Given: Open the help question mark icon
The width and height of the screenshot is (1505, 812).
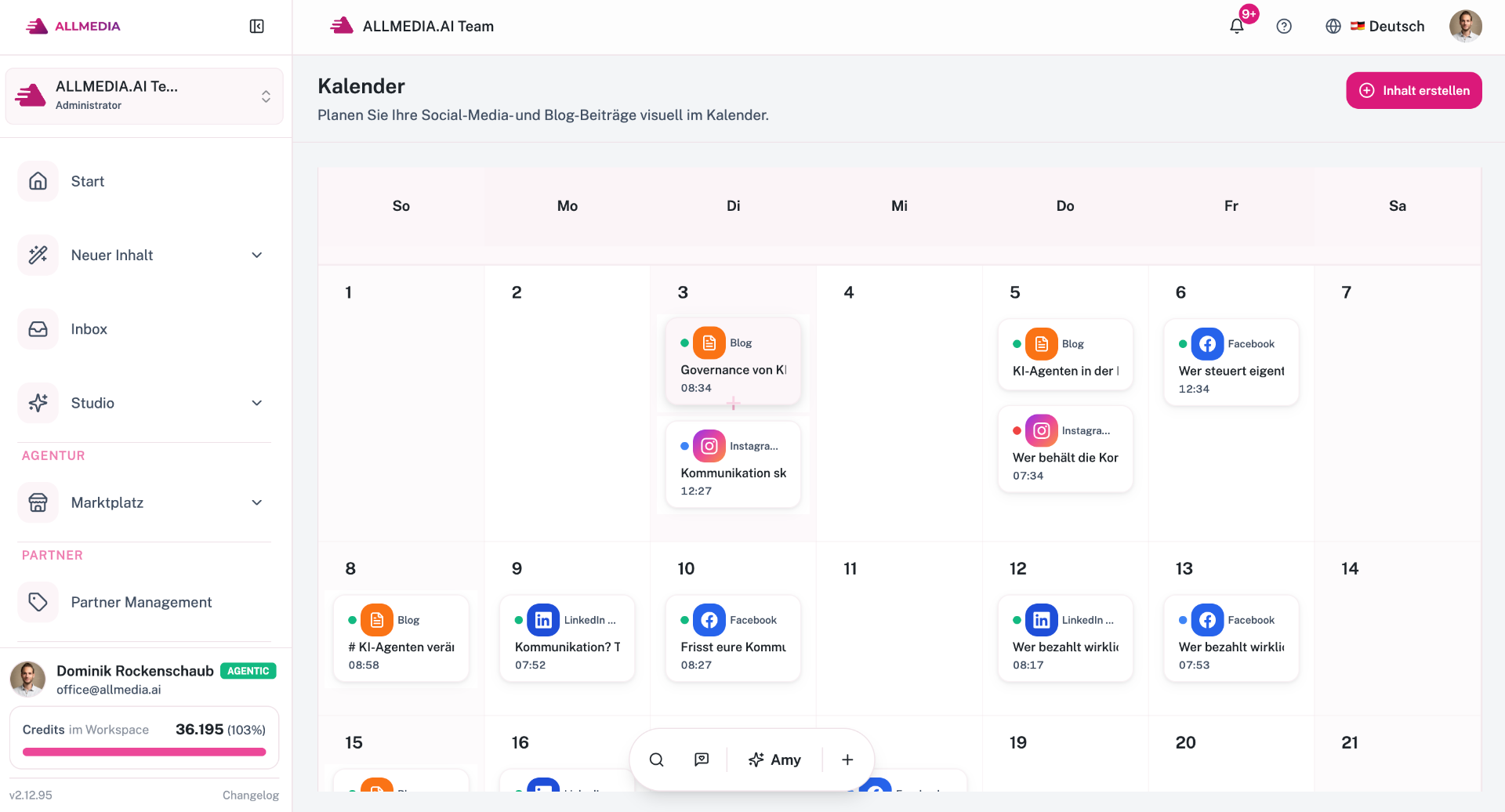Looking at the screenshot, I should coord(1284,26).
